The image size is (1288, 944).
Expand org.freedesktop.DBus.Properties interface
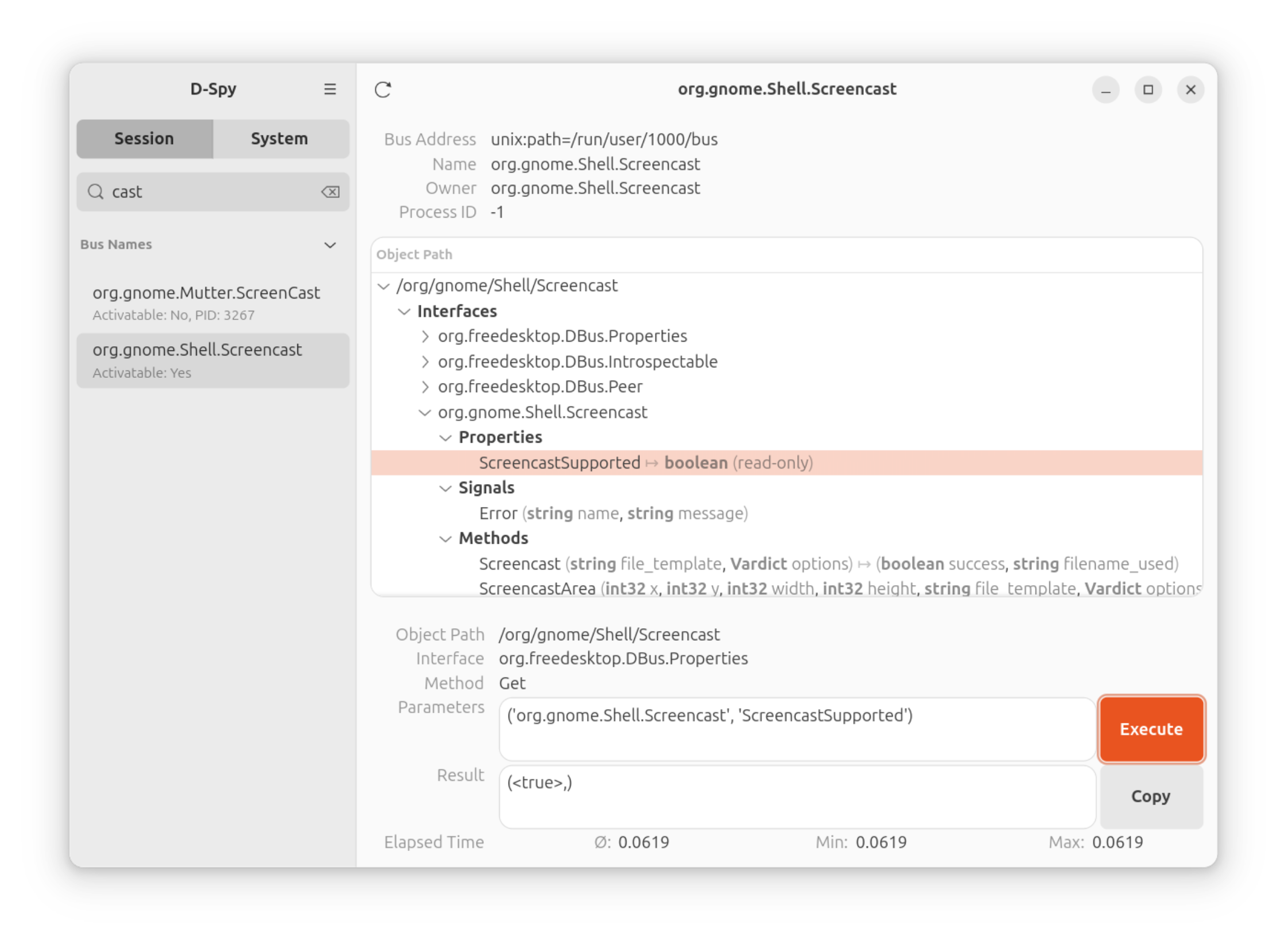[x=425, y=336]
